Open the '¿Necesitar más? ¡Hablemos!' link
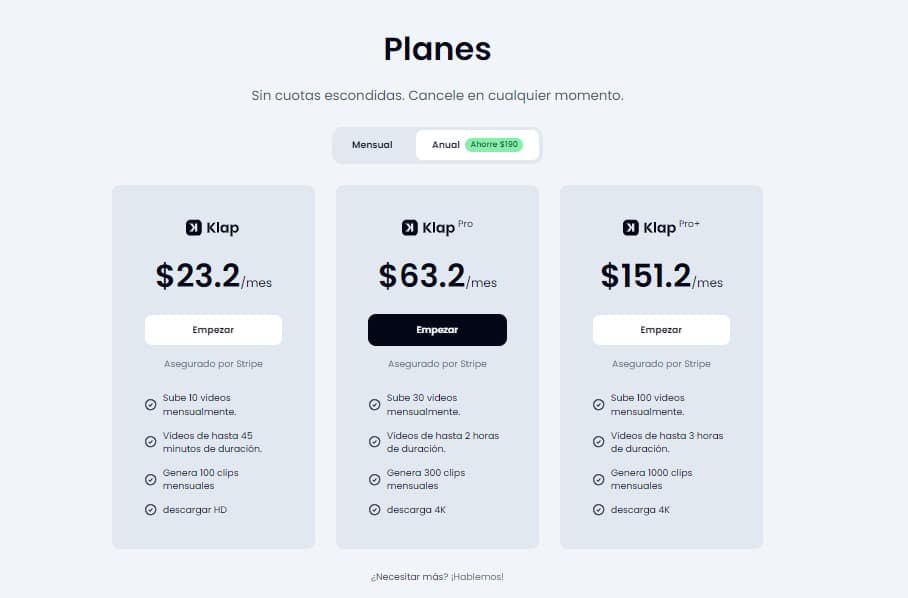 click(437, 577)
